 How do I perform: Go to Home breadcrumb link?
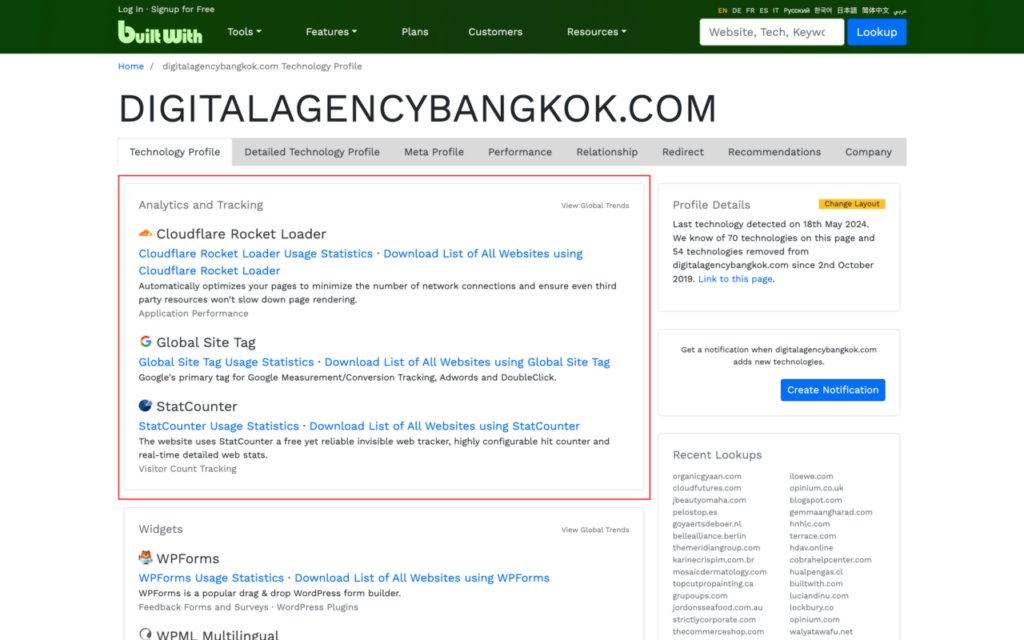coord(131,66)
